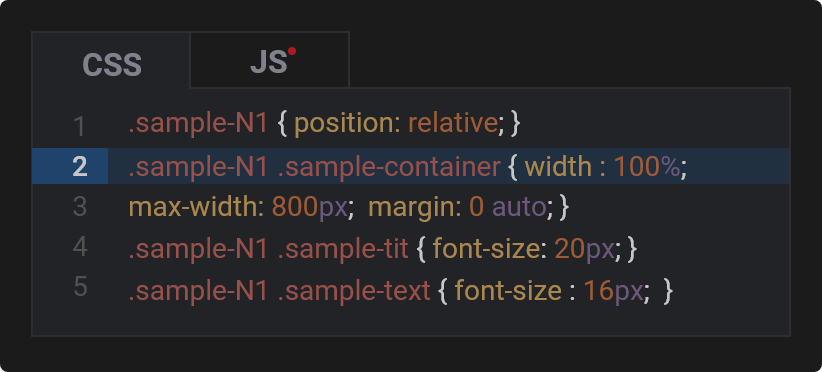The height and width of the screenshot is (372, 822).
Task: Click the .sample-text selector
Action: 353,290
